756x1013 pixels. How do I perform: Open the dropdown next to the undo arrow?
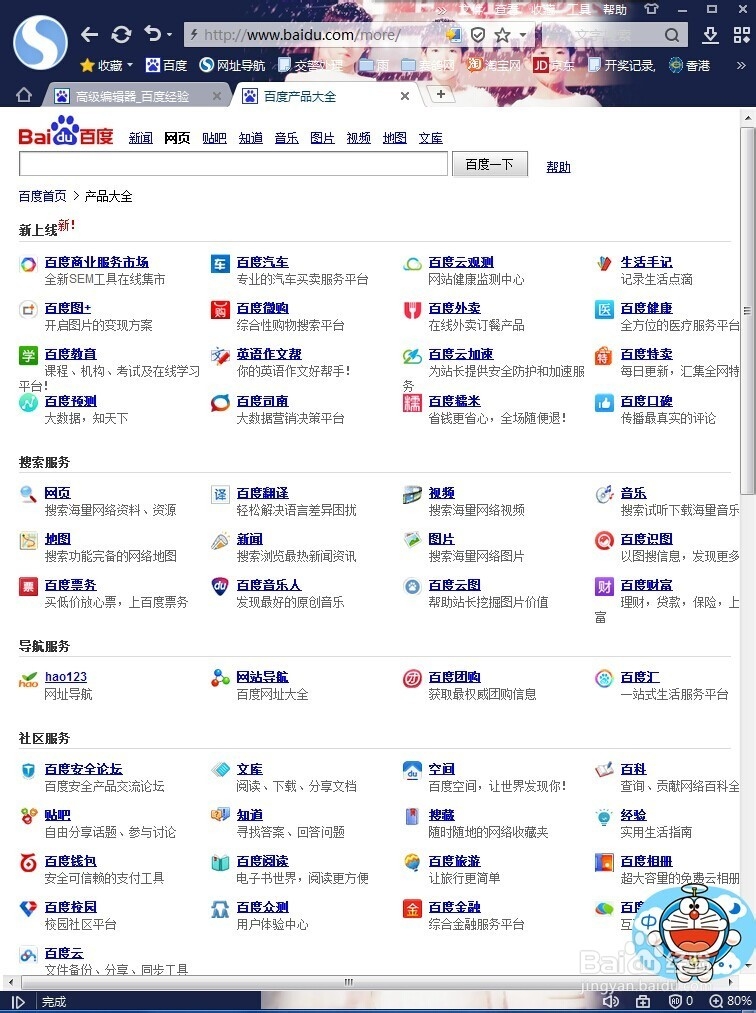tap(169, 34)
